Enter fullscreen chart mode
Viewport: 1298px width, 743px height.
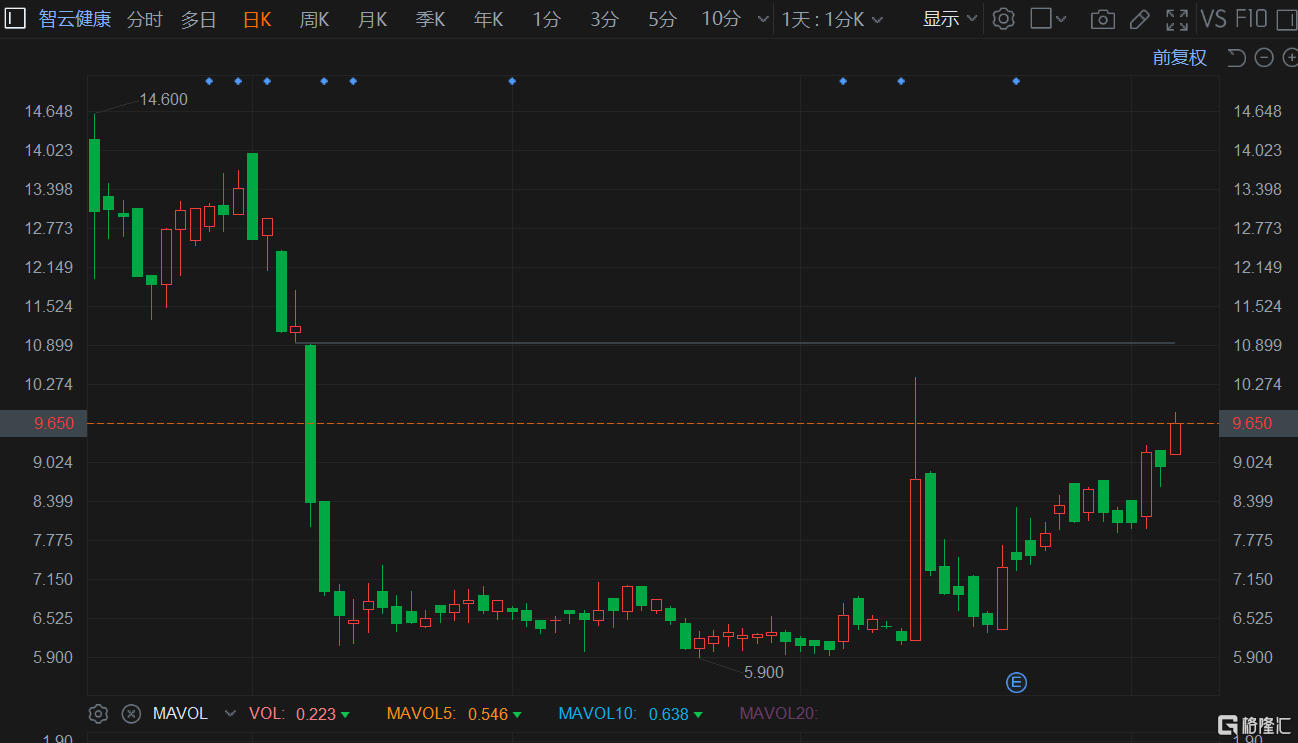coord(1177,19)
